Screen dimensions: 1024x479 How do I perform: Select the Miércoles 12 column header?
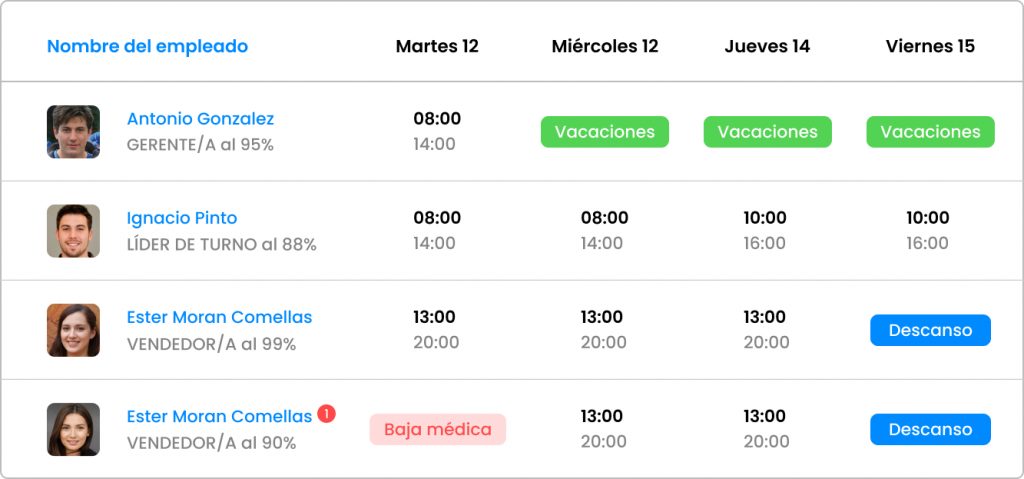point(605,46)
